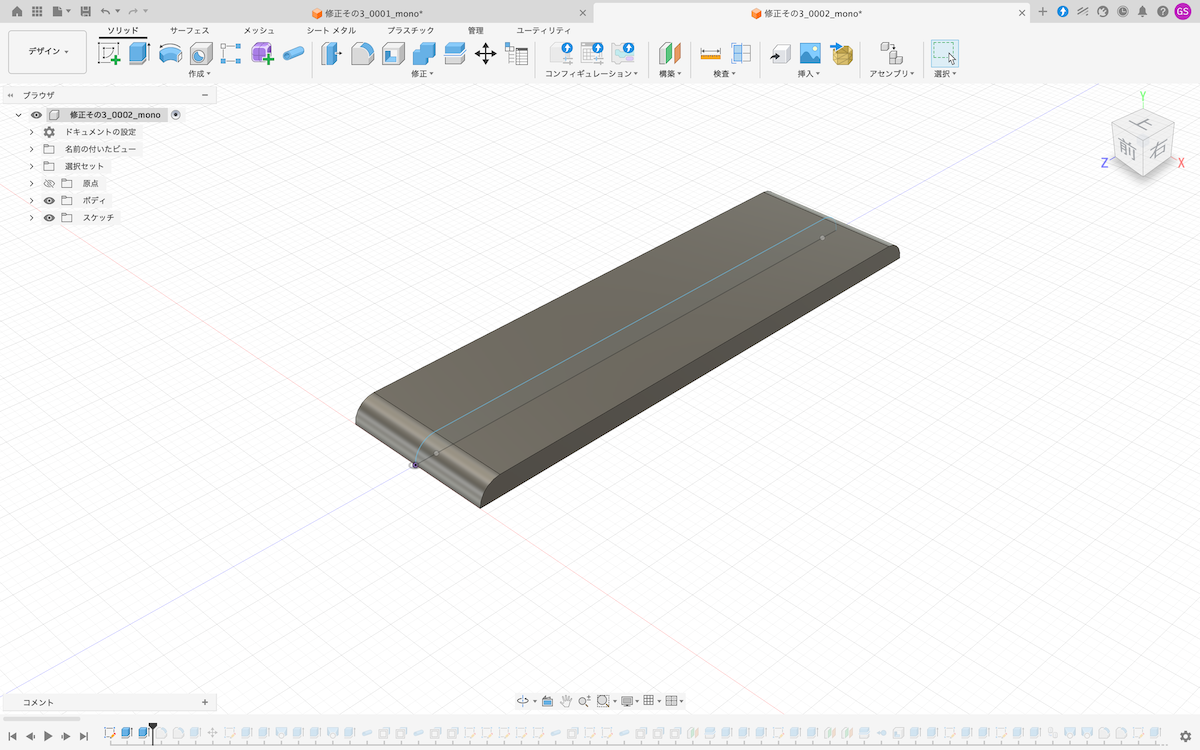The width and height of the screenshot is (1200, 750).
Task: Switch to the メッシュ tab
Action: pos(259,31)
